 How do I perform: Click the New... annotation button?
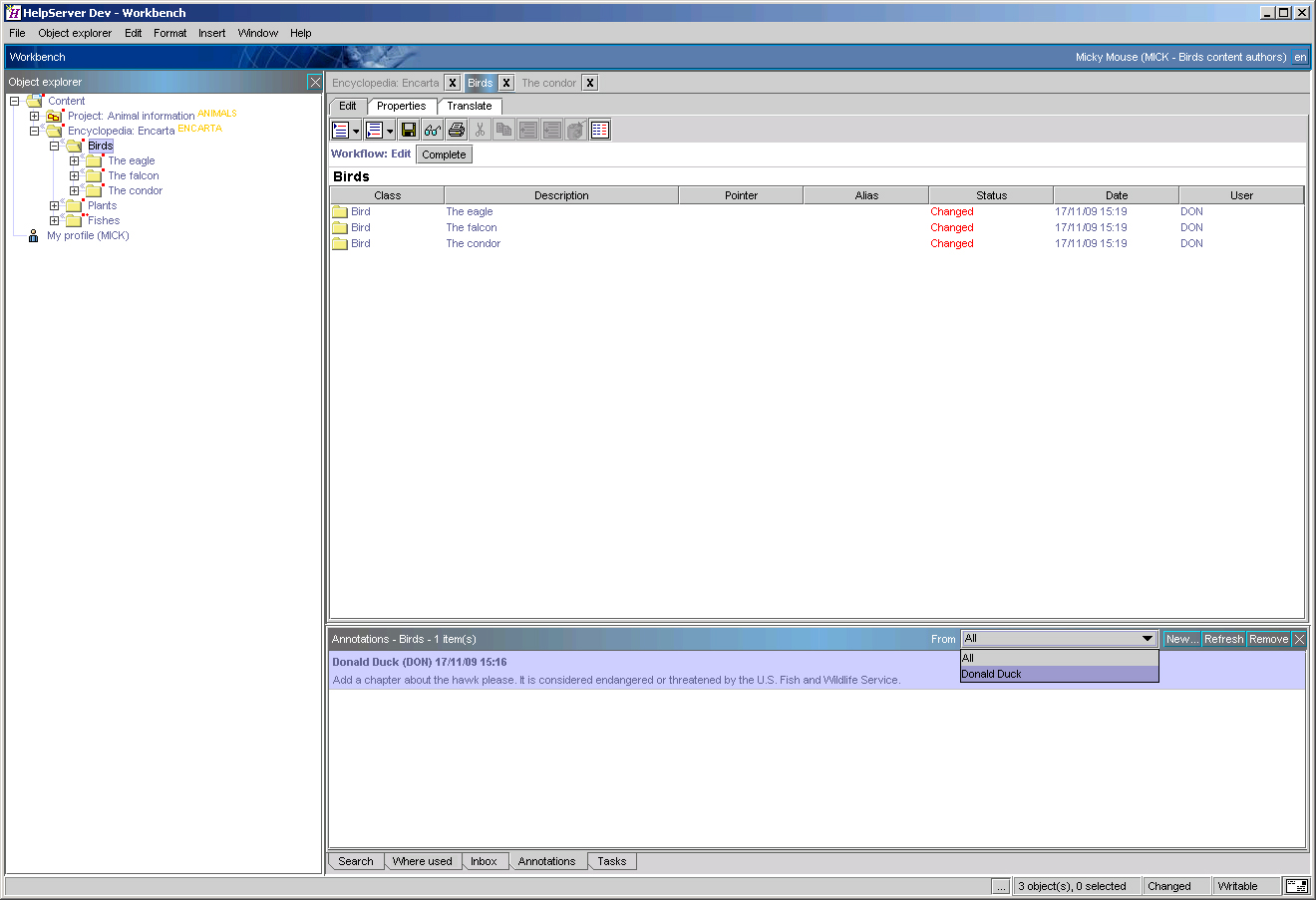[x=1182, y=639]
